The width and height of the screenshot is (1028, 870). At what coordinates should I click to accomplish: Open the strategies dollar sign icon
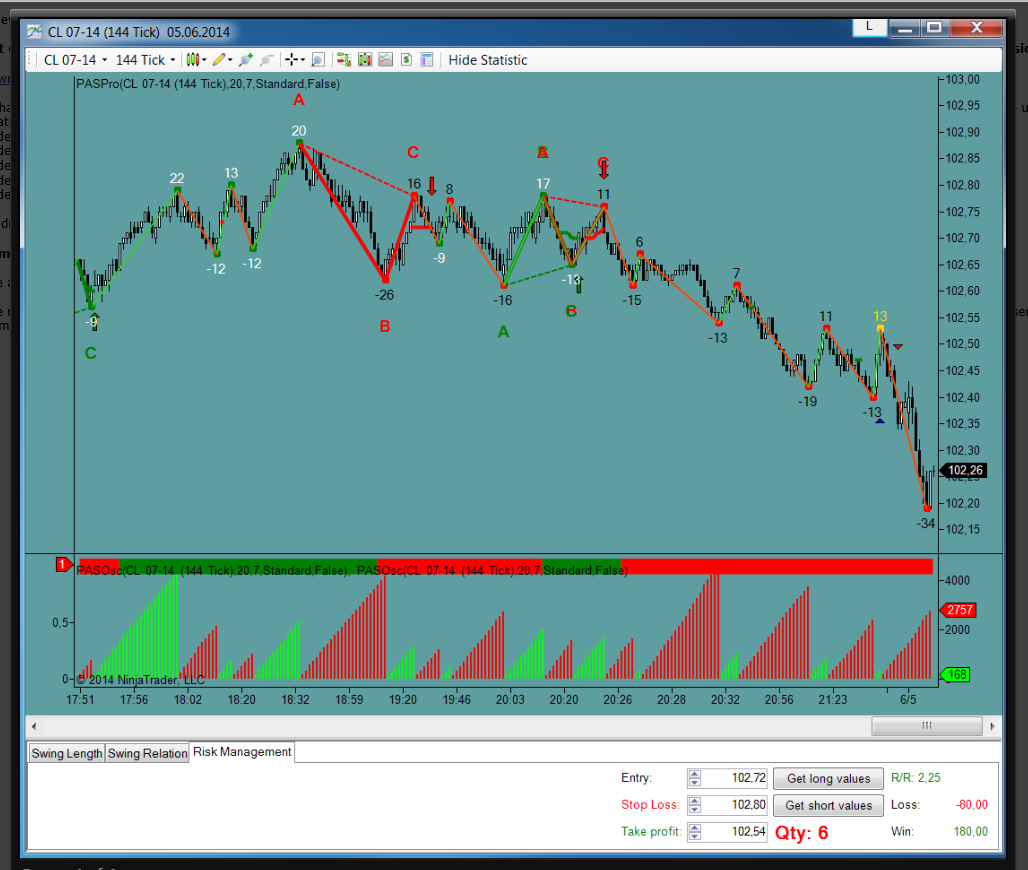pyautogui.click(x=406, y=60)
